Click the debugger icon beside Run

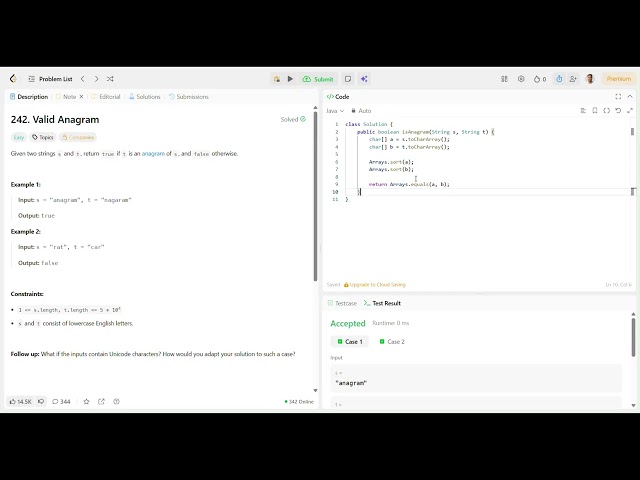click(x=277, y=79)
